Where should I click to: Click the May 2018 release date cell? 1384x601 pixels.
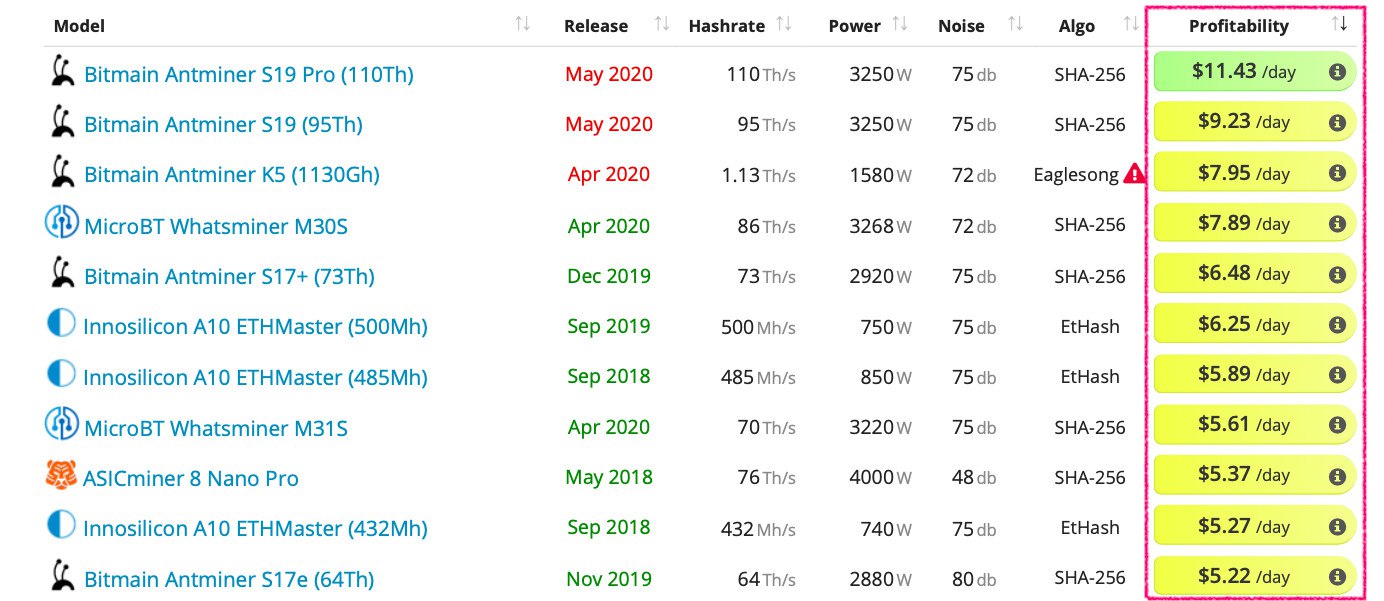[609, 477]
